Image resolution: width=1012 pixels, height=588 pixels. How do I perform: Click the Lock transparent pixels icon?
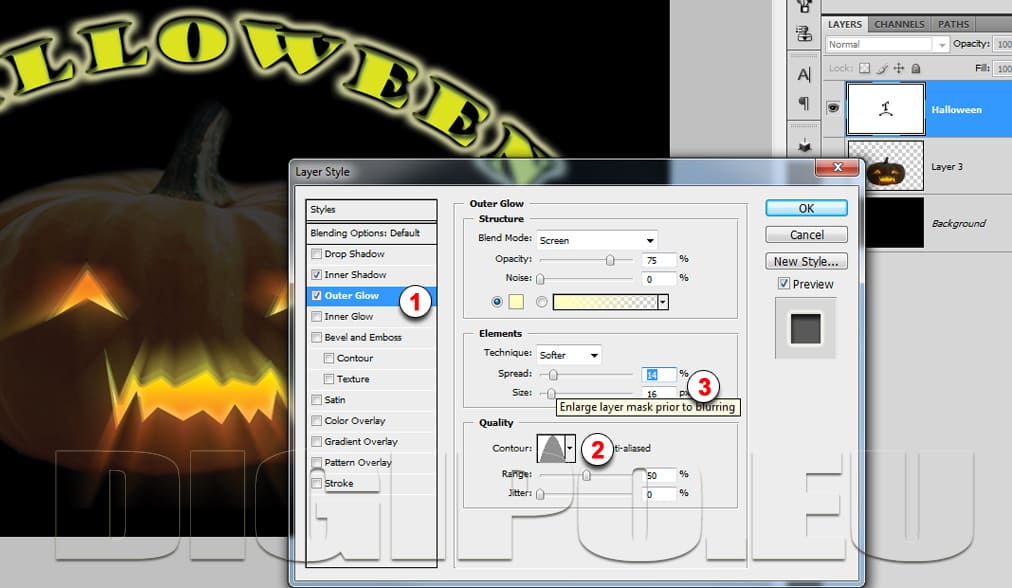pos(868,68)
